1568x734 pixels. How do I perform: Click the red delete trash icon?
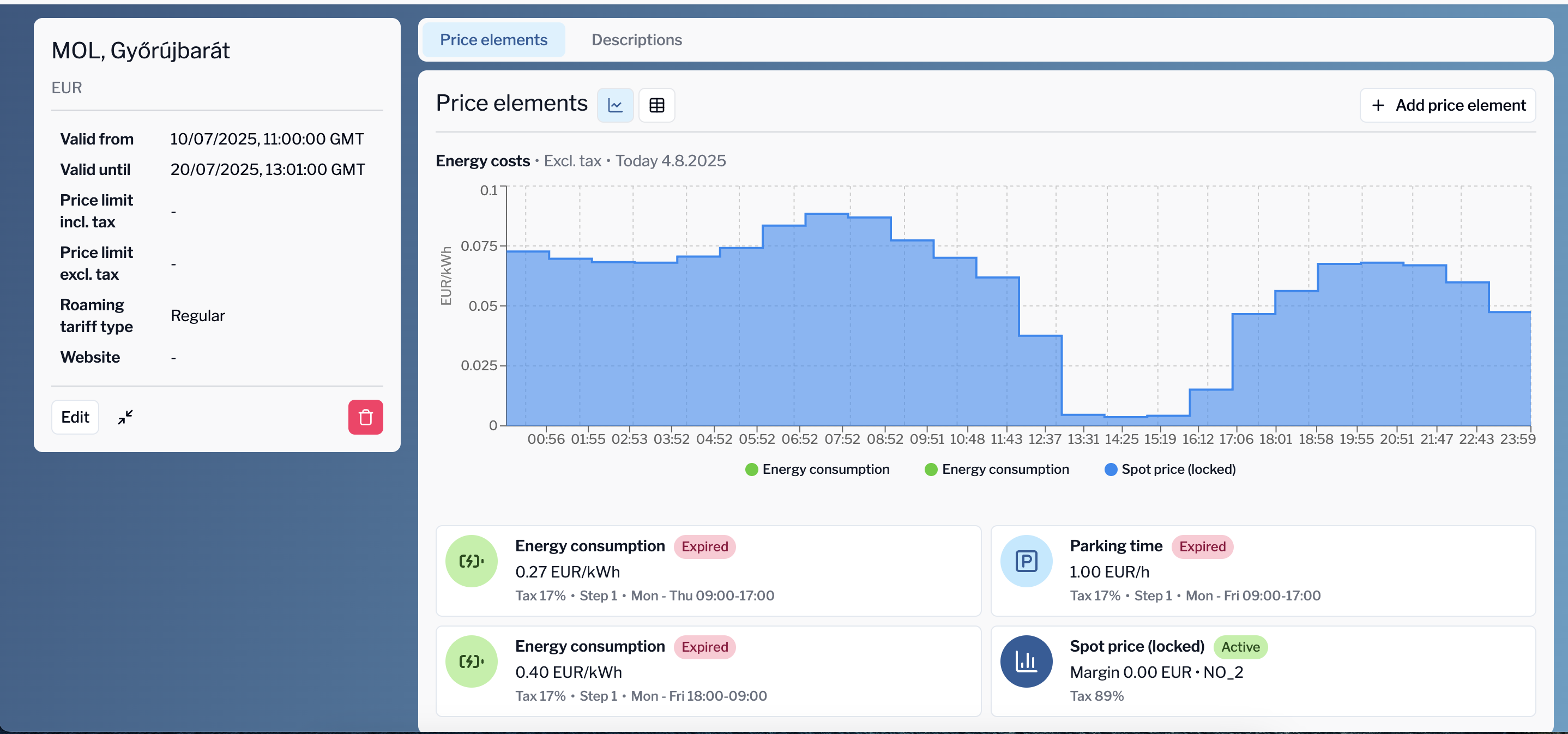tap(365, 417)
